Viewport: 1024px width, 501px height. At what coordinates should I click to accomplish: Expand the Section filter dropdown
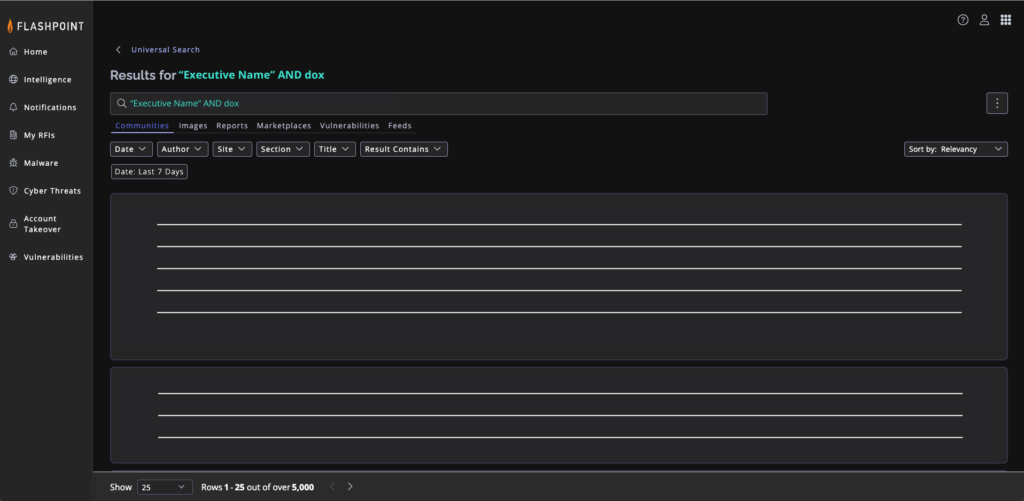(x=283, y=149)
